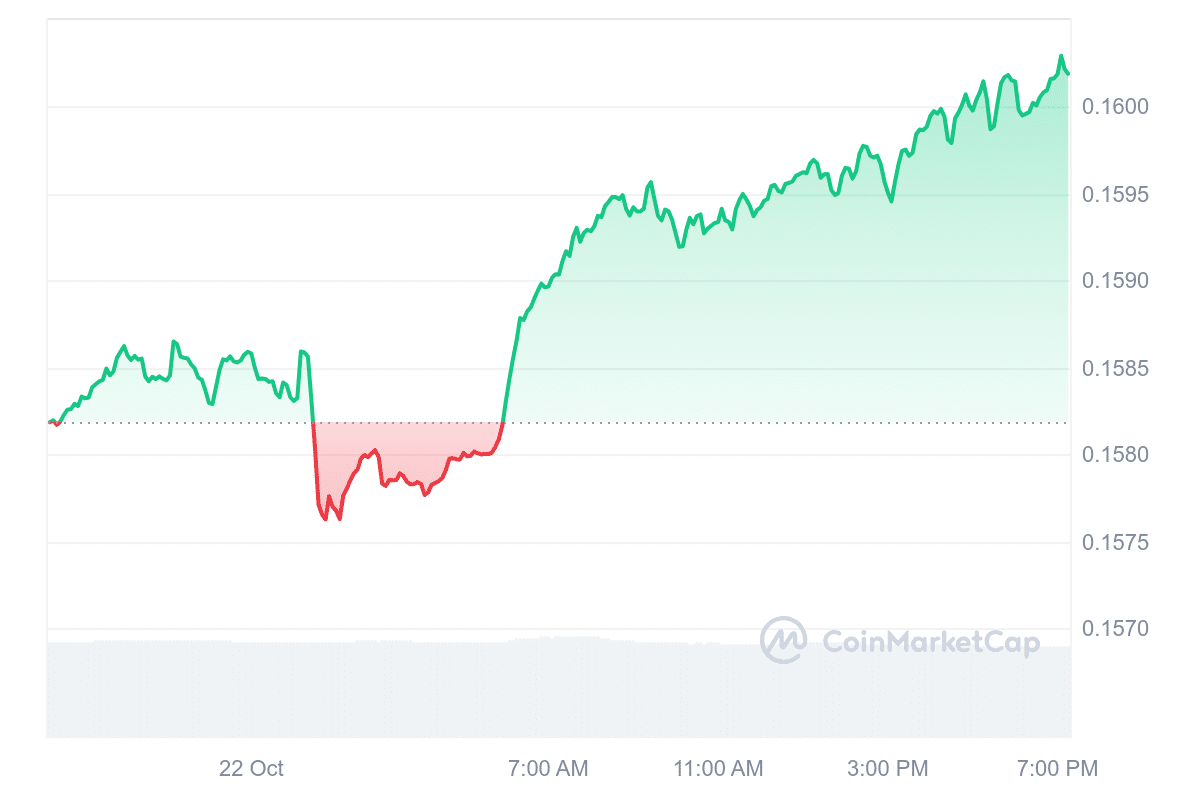Click the red shaded dip area
The height and width of the screenshot is (800, 1200).
click(400, 445)
